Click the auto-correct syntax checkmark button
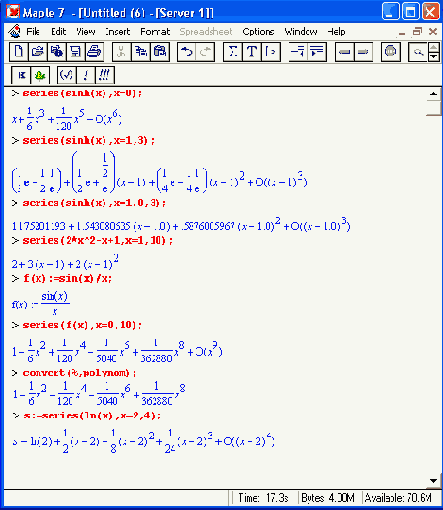 click(66, 75)
